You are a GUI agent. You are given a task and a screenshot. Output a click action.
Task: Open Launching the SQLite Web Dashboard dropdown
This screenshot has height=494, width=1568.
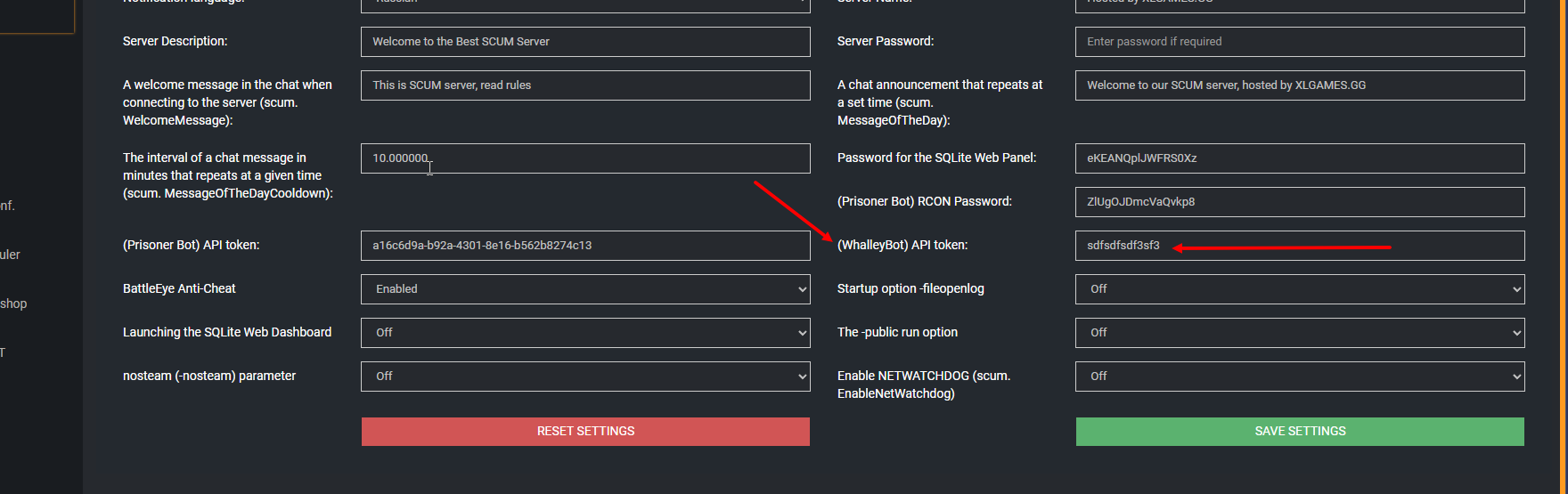coord(585,333)
